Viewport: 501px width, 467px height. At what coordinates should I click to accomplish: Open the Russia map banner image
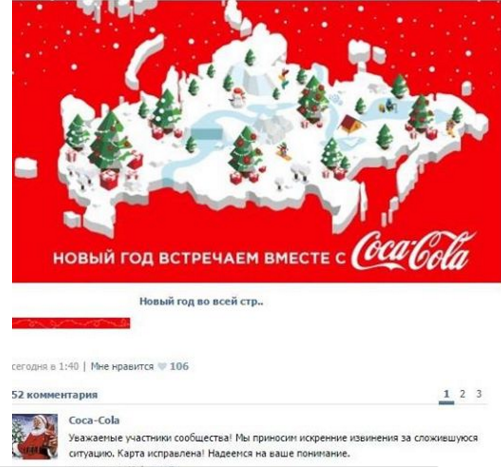pos(256,141)
